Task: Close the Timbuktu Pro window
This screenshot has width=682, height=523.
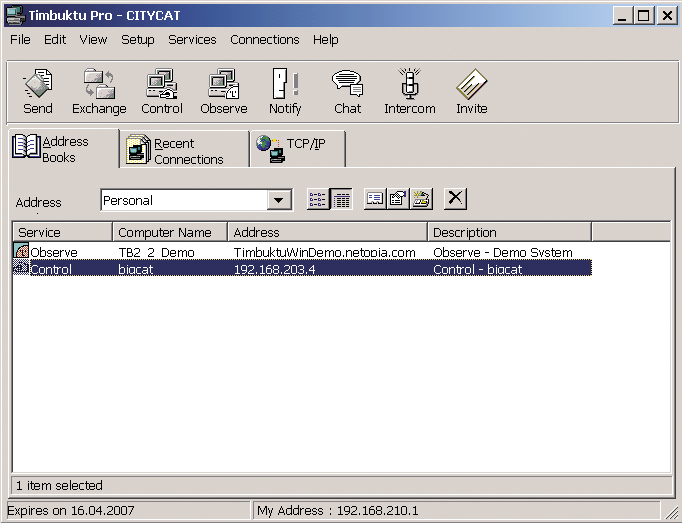Action: (667, 16)
